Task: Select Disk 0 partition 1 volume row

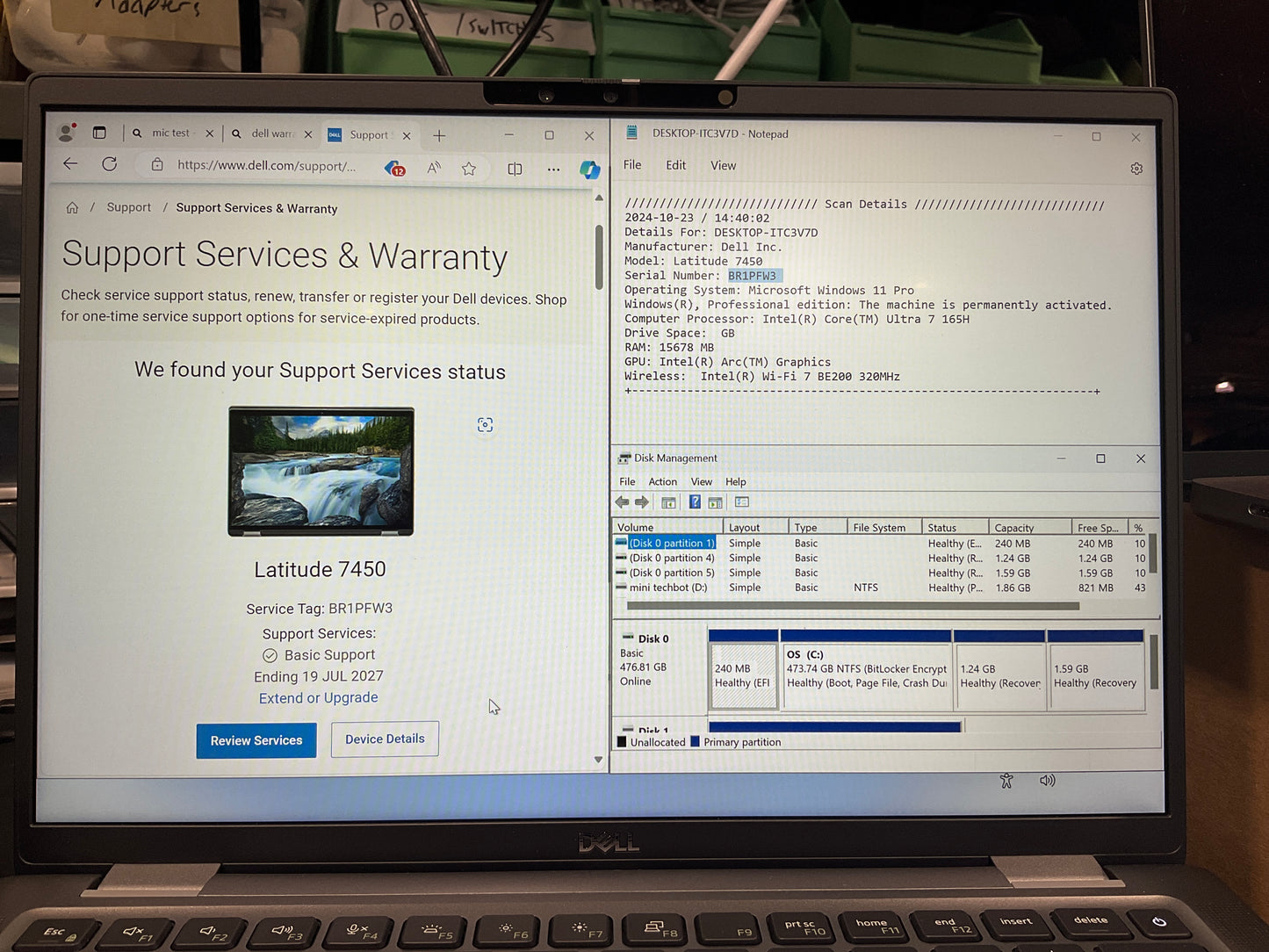Action: [879, 544]
